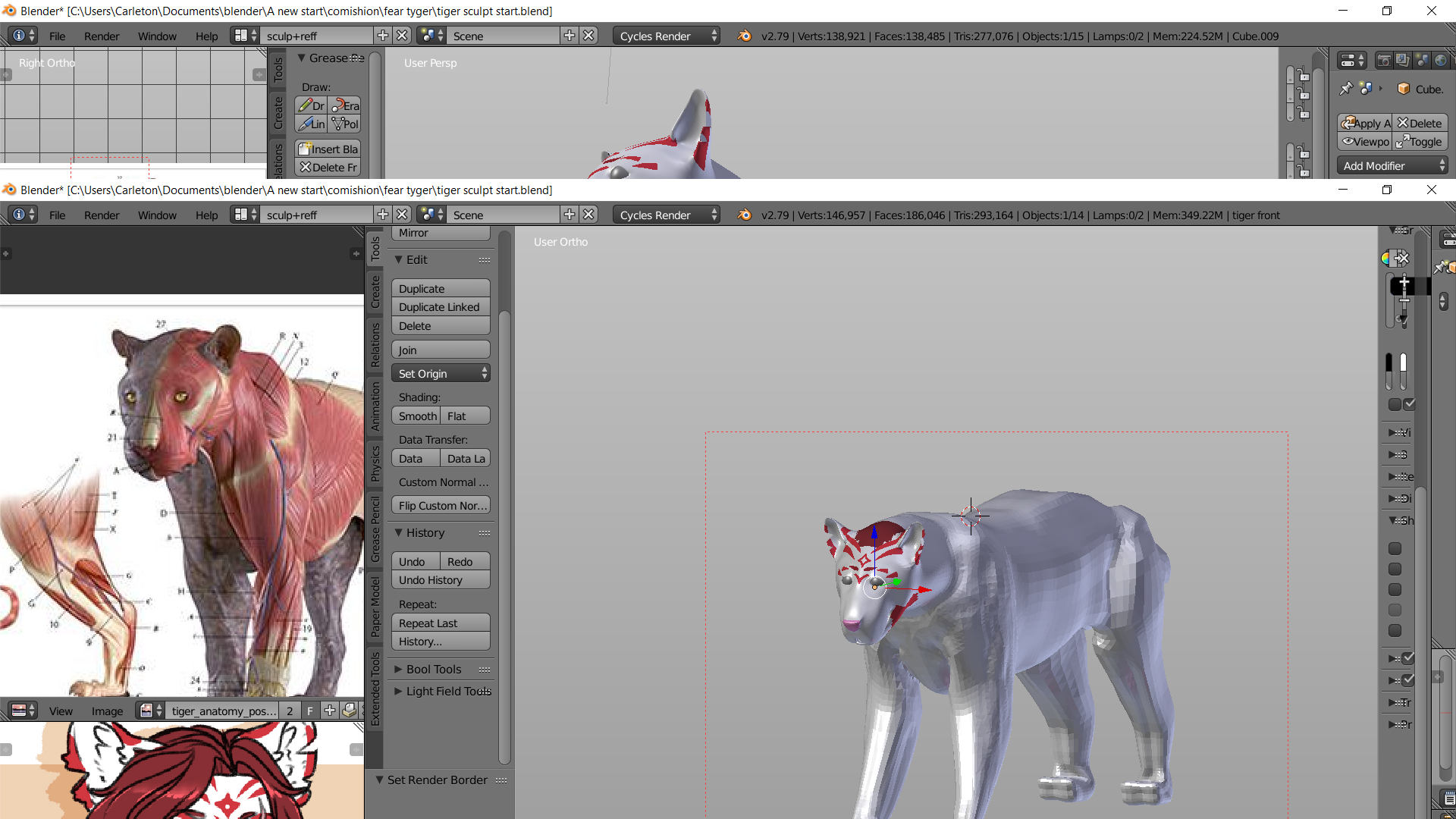Switch to the Grease Pencil sidebar tab
This screenshot has height=819, width=1456.
click(375, 530)
